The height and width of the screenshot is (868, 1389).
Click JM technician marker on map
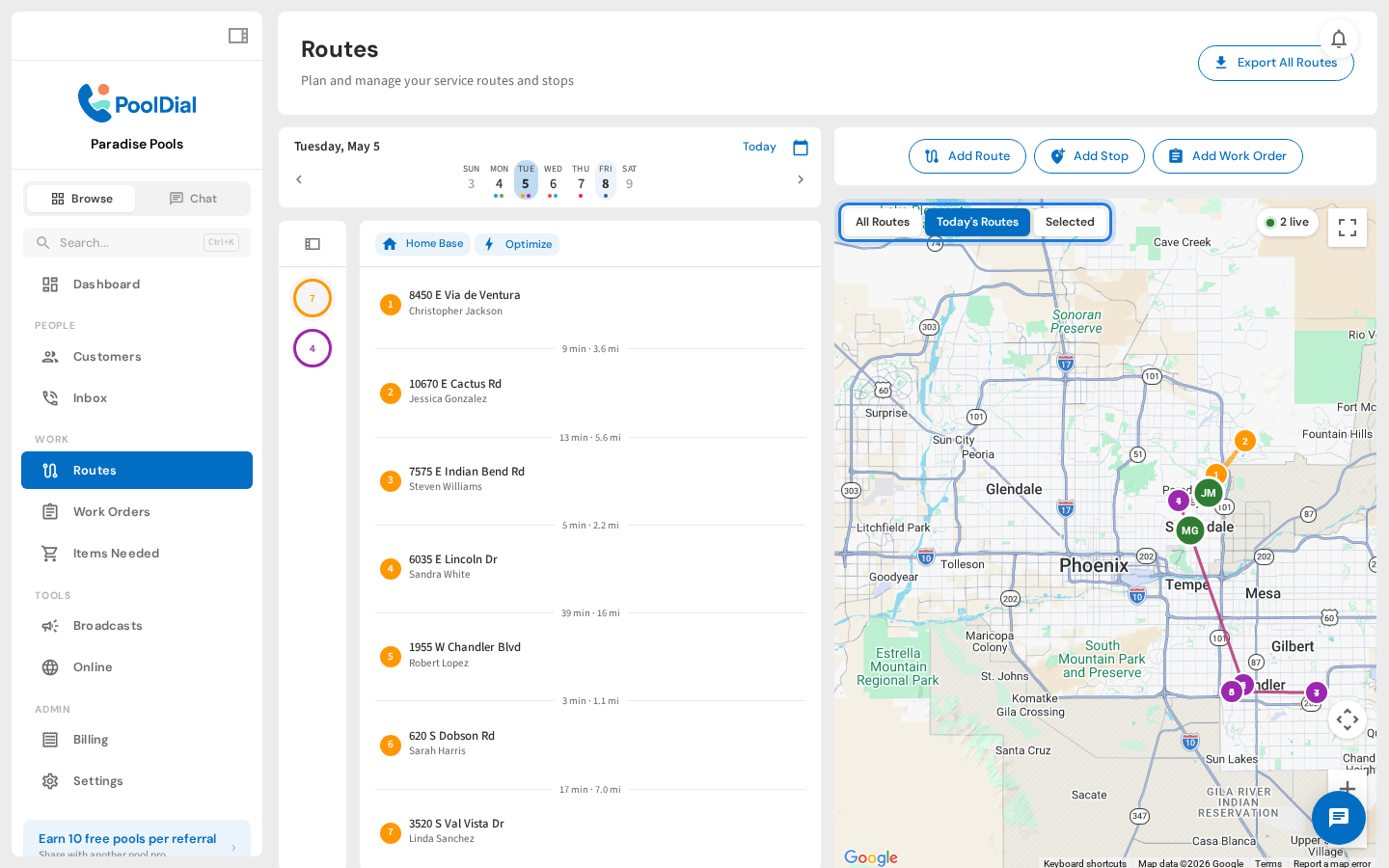point(1209,493)
